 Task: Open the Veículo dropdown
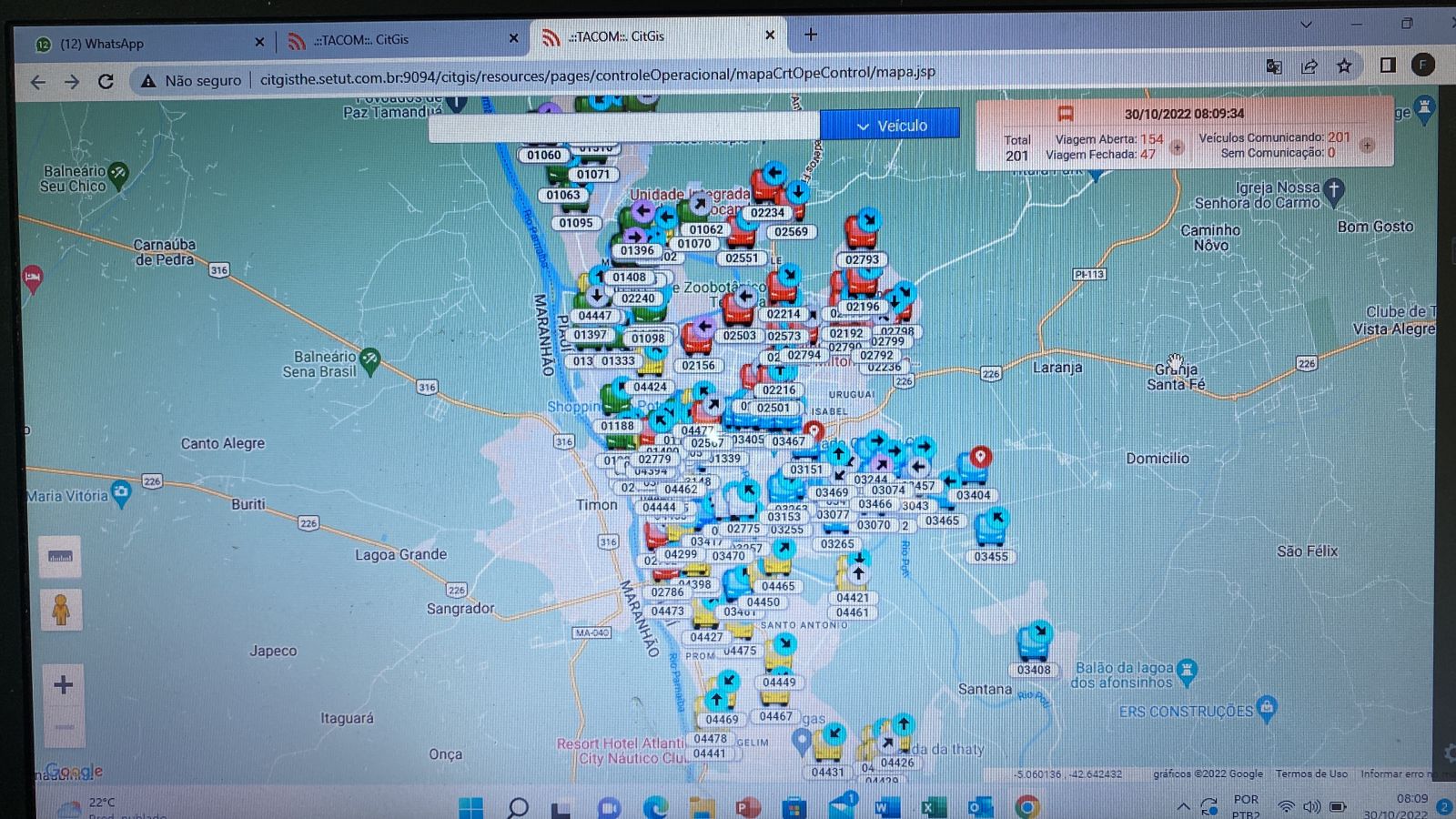point(890,126)
